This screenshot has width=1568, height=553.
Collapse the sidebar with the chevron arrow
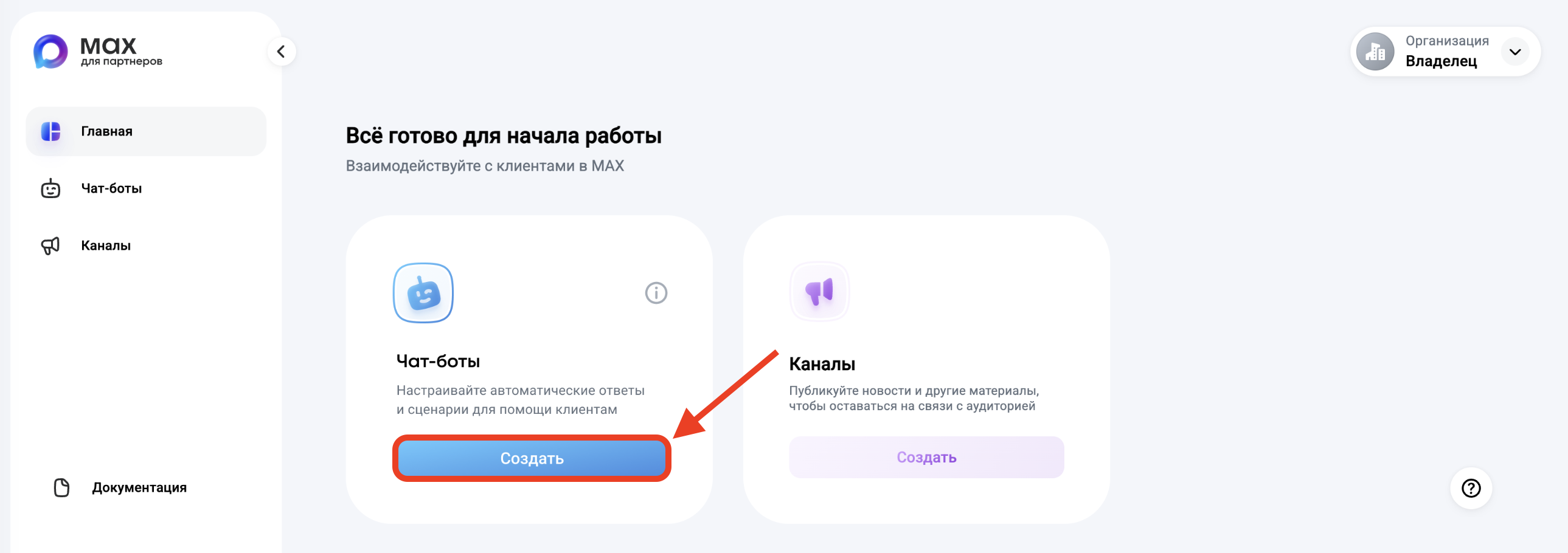[281, 52]
